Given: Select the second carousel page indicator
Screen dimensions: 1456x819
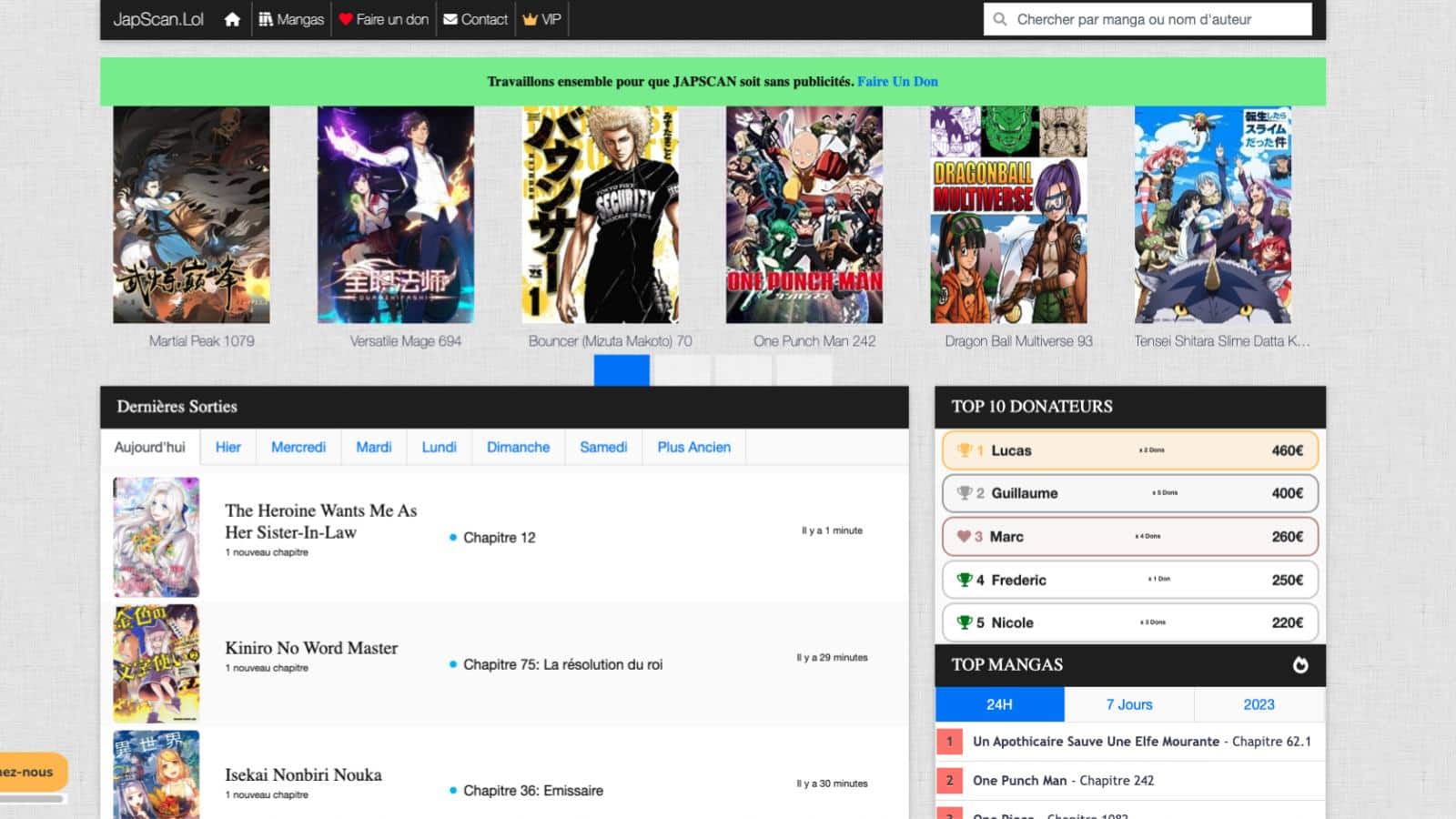Looking at the screenshot, I should [x=682, y=370].
